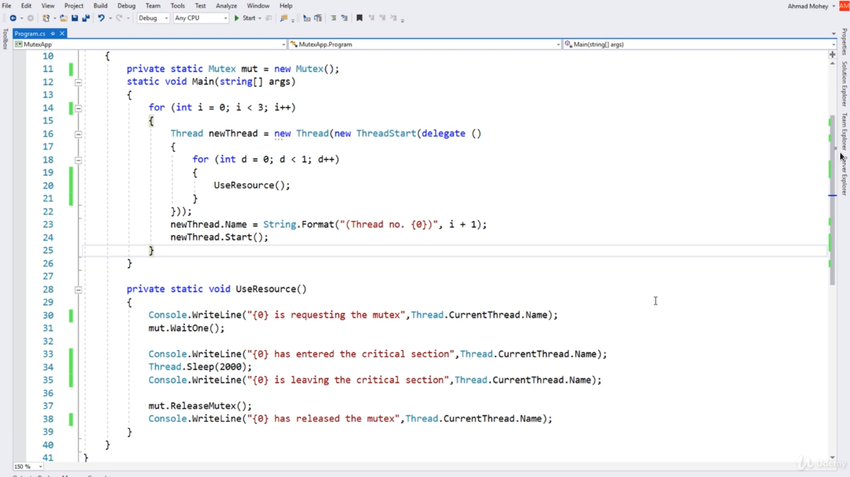Click the New Project toolbar icon
This screenshot has width=850, height=477.
(x=46, y=18)
